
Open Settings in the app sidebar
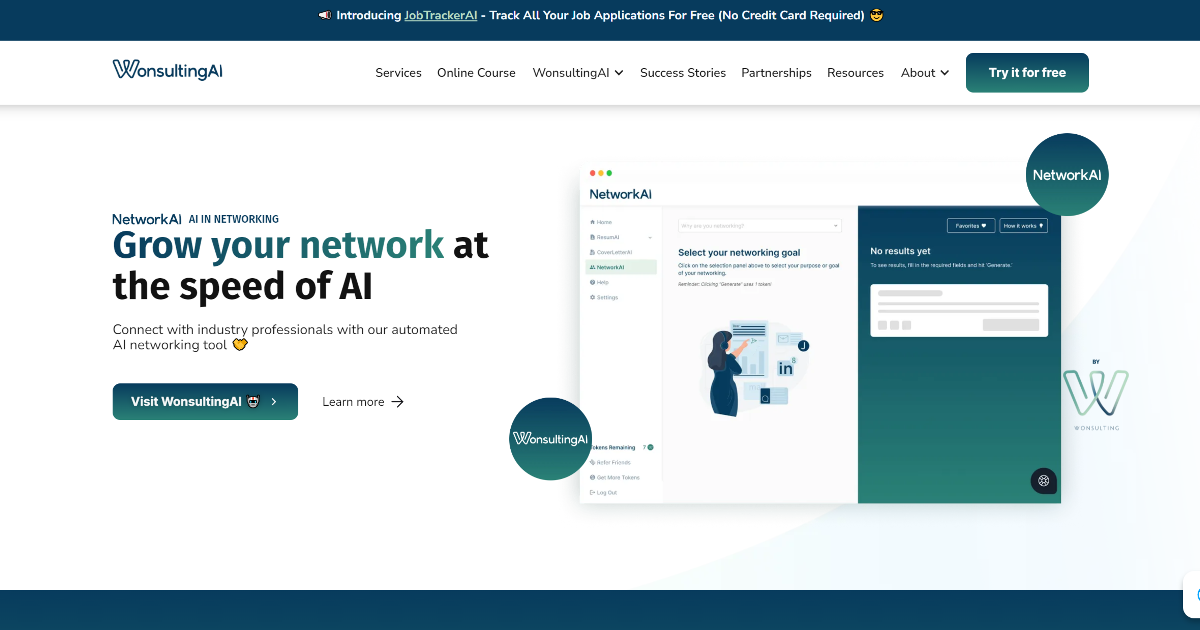604,296
